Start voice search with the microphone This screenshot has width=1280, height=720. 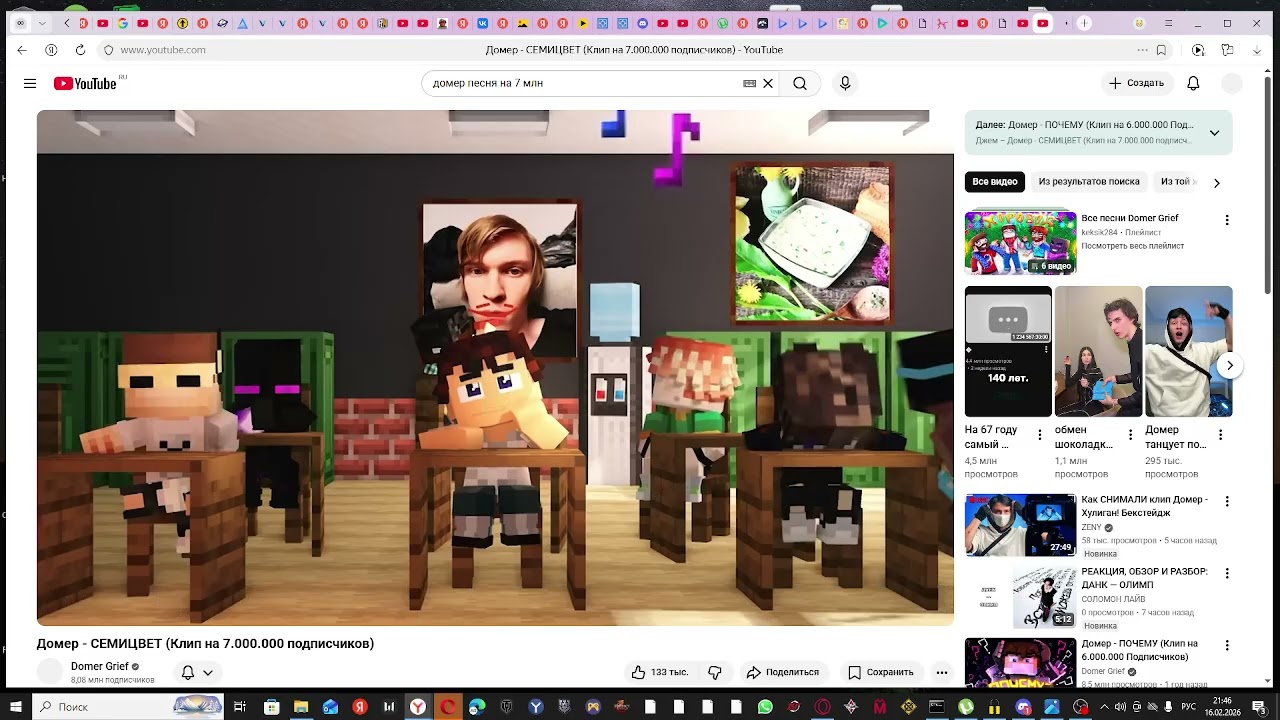pyautogui.click(x=845, y=83)
